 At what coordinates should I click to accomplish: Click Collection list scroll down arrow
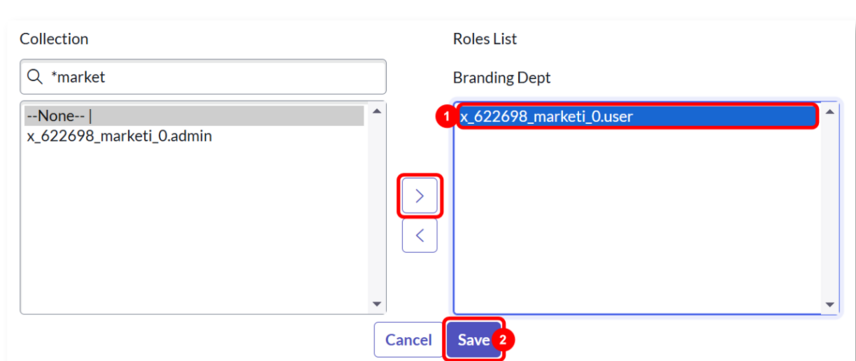(x=376, y=304)
